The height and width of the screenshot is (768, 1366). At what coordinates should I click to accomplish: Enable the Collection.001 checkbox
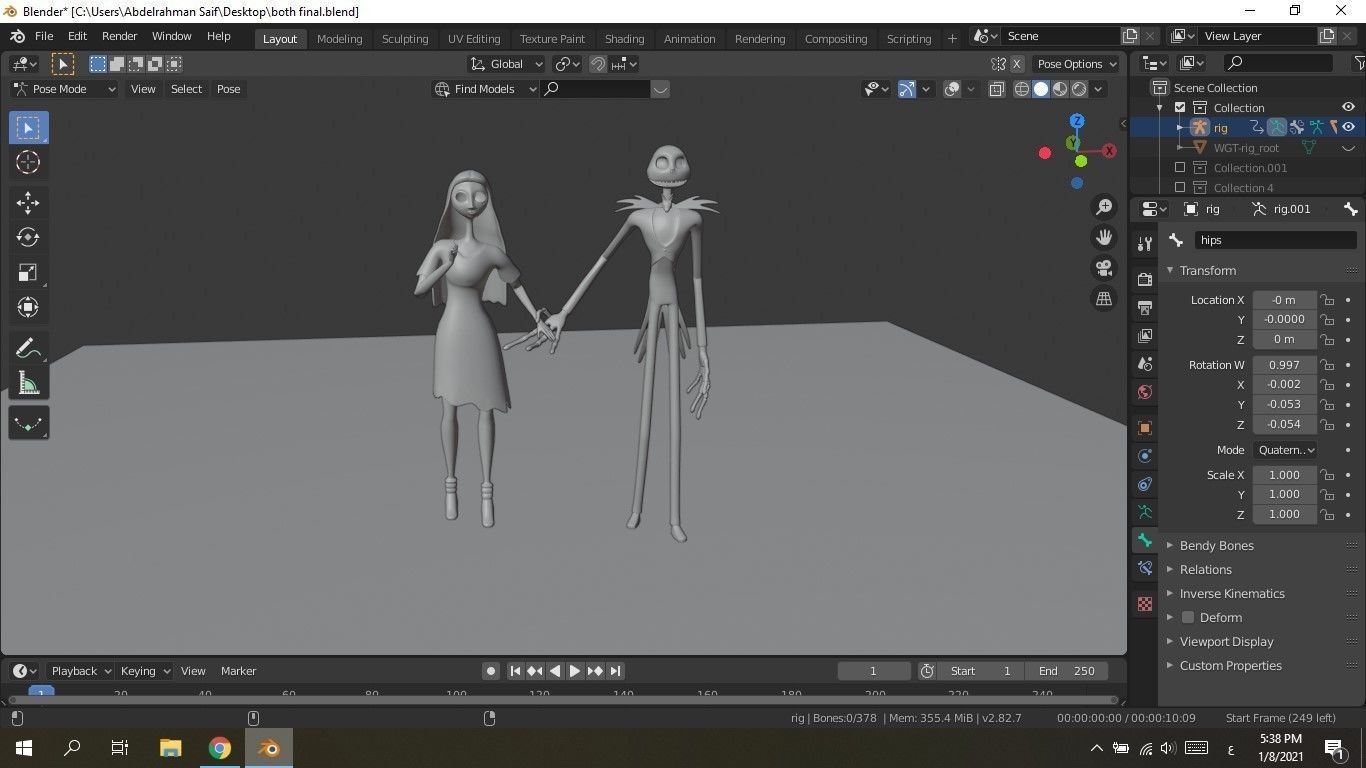coord(1180,168)
